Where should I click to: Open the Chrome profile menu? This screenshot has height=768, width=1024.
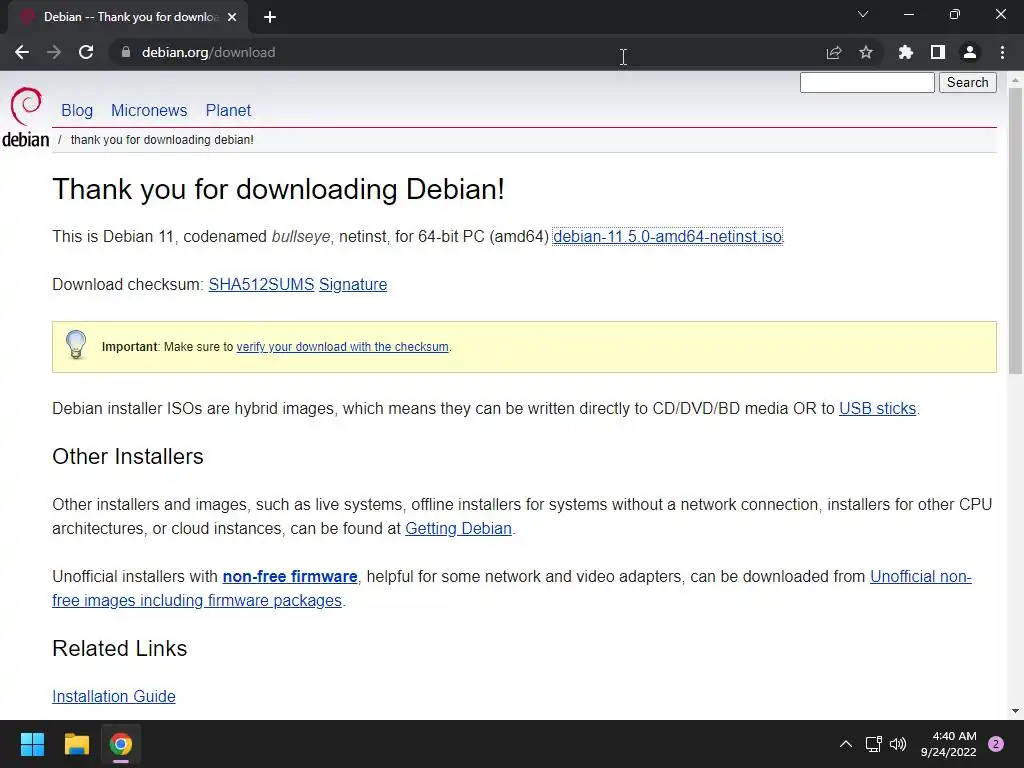pyautogui.click(x=970, y=52)
